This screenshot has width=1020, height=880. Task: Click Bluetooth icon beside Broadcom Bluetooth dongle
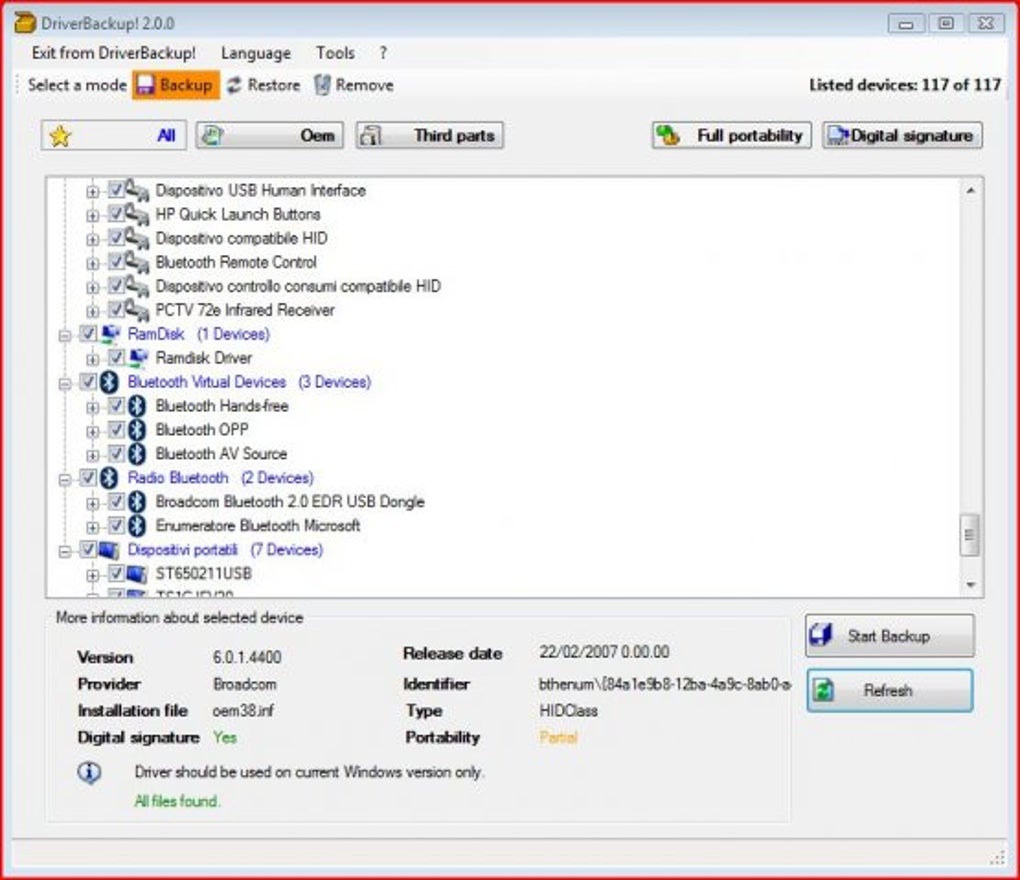pyautogui.click(x=137, y=501)
